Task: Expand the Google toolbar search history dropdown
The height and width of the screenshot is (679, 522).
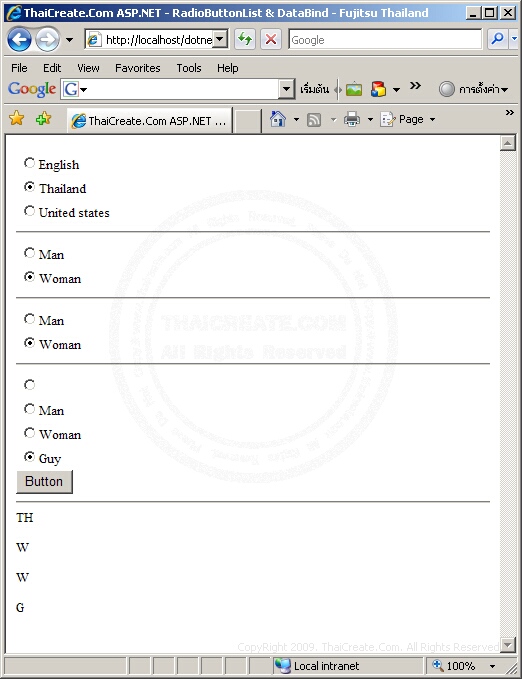Action: [x=286, y=89]
